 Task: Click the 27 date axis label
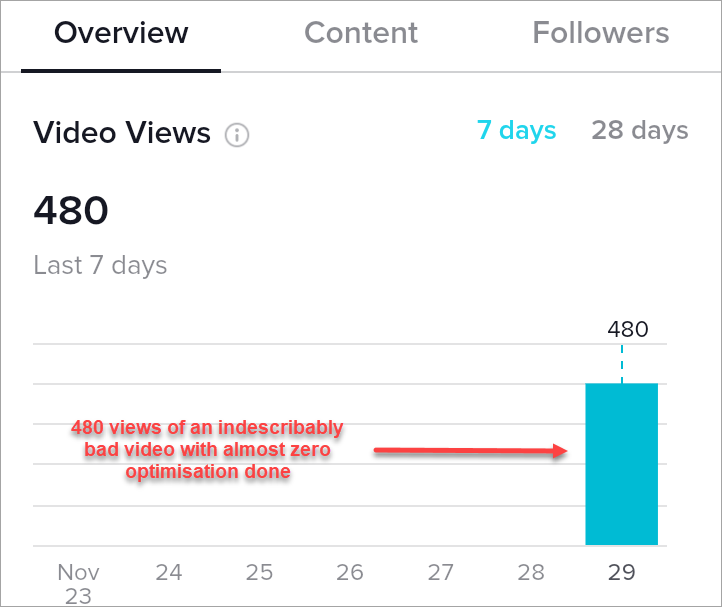point(440,573)
